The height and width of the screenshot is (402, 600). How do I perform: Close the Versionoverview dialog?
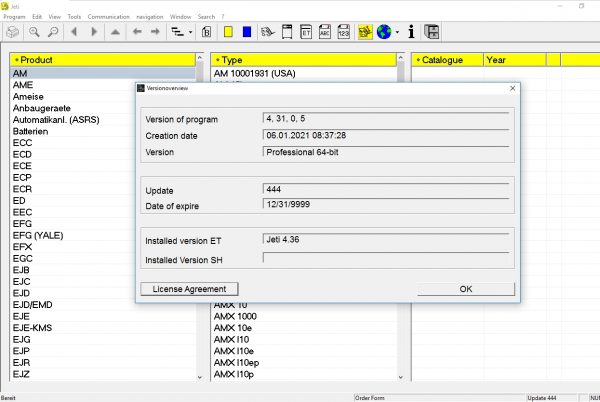(513, 88)
